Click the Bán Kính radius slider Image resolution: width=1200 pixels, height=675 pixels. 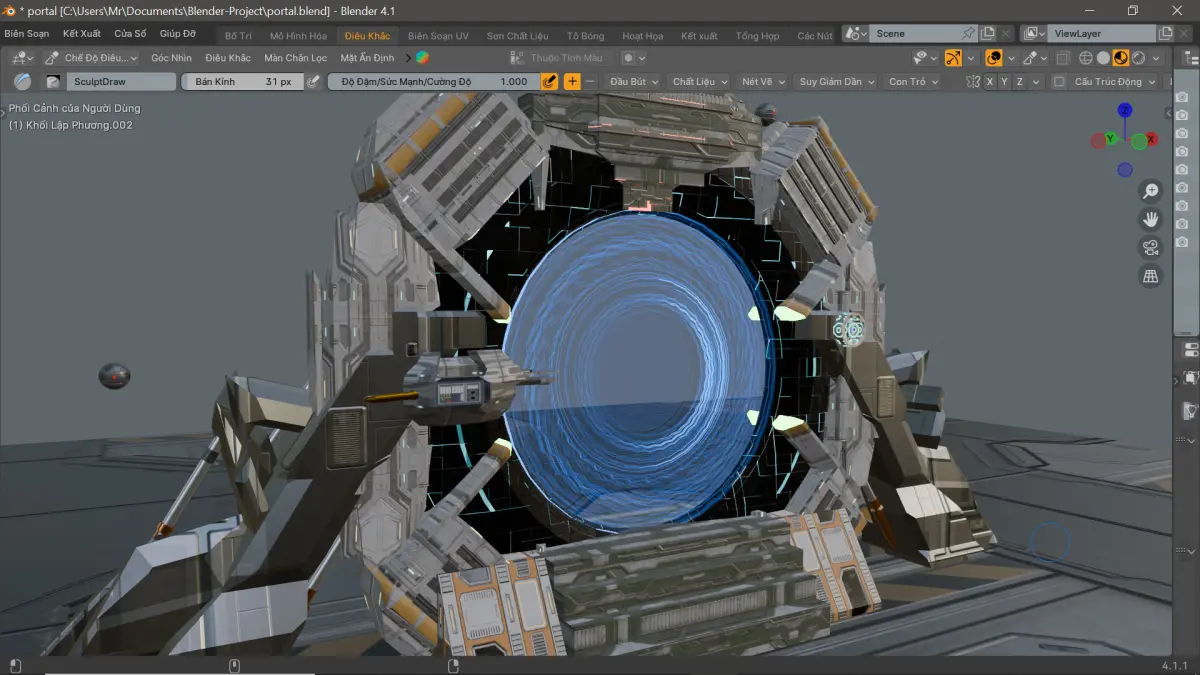coord(242,82)
